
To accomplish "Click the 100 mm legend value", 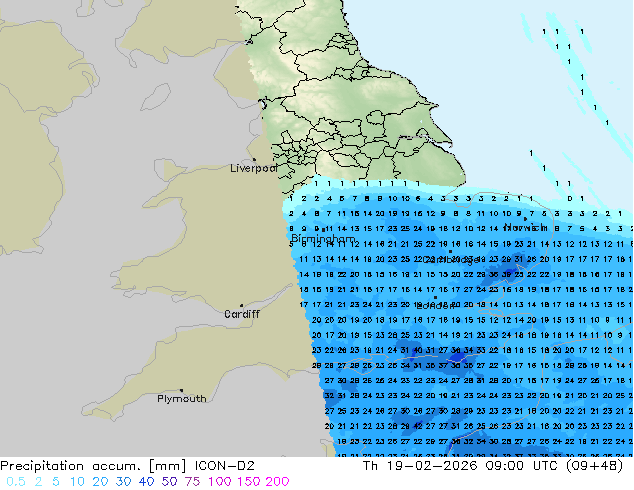I will coord(220,482).
